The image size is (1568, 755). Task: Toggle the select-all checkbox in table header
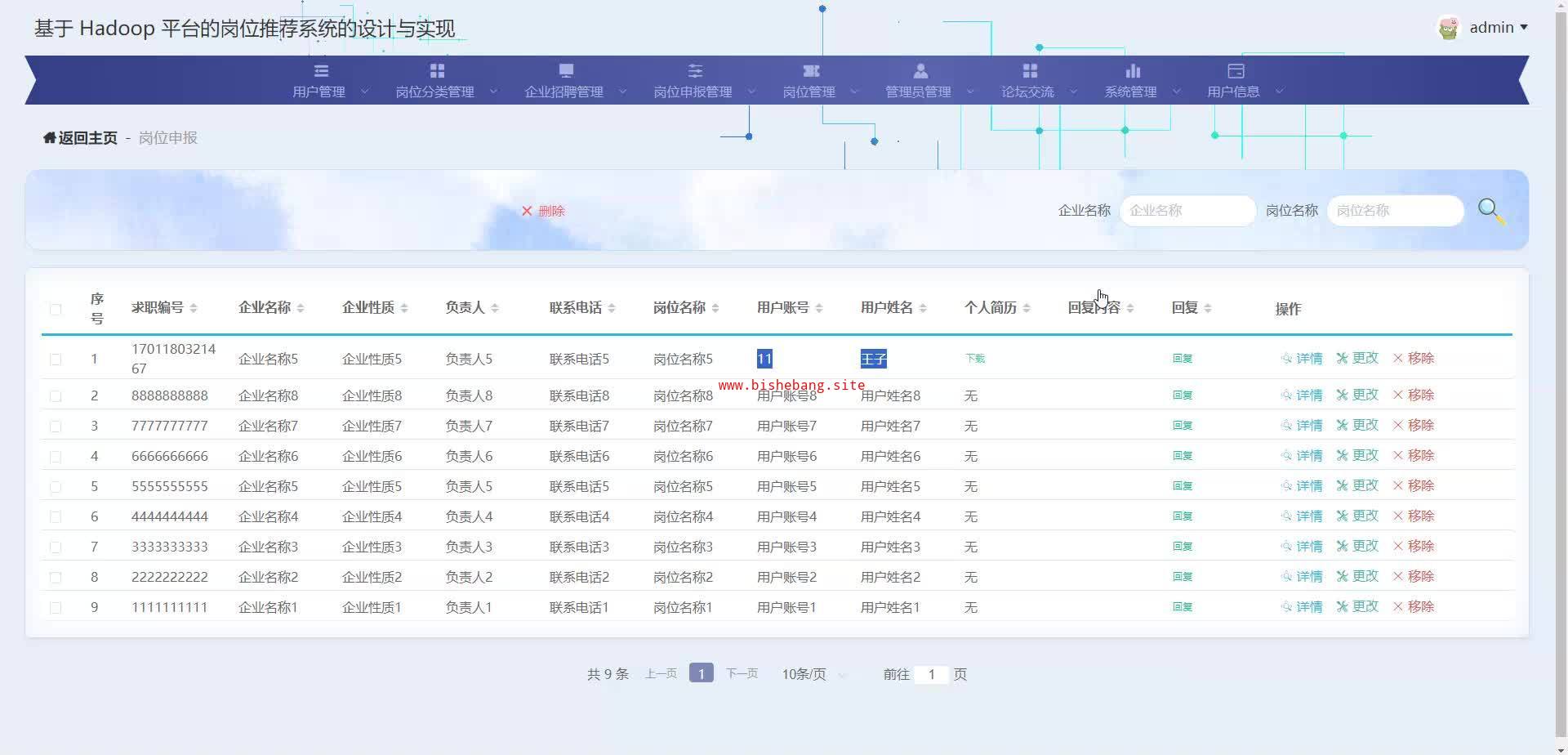(x=56, y=309)
